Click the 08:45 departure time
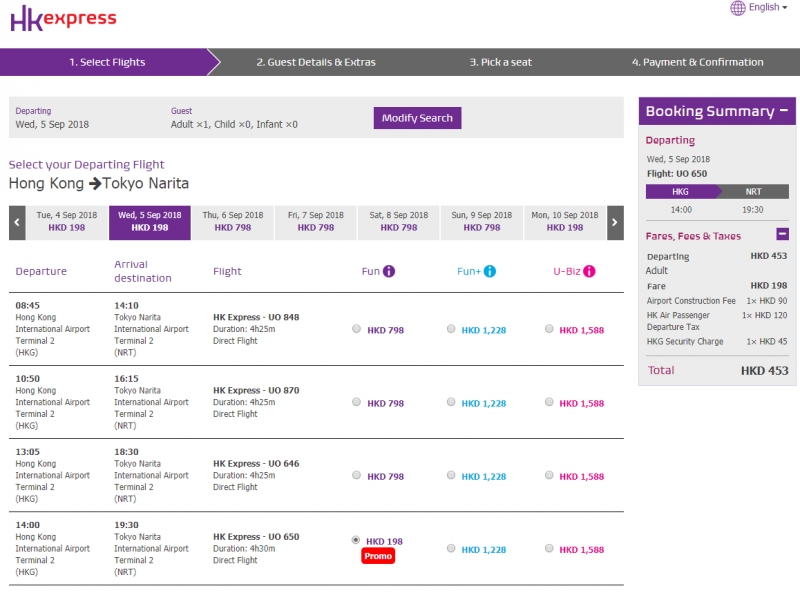800x595 pixels. (28, 305)
